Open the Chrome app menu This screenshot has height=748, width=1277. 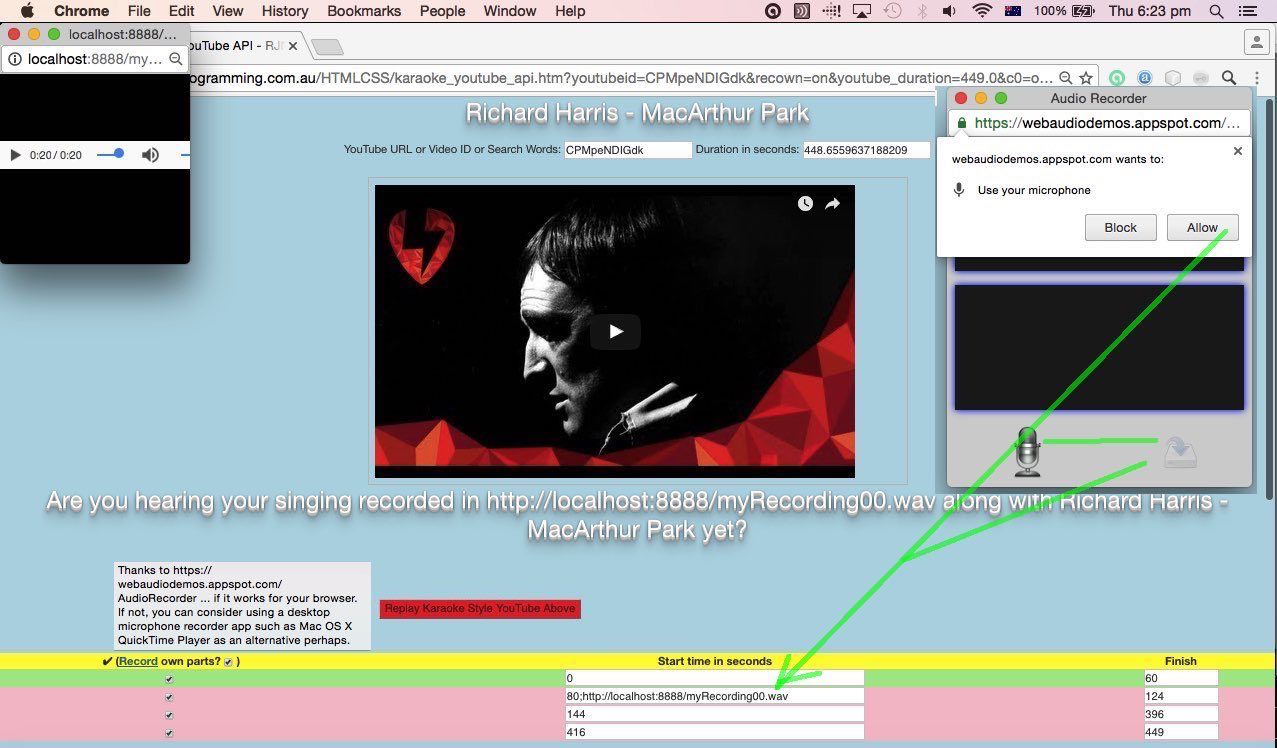coord(81,11)
